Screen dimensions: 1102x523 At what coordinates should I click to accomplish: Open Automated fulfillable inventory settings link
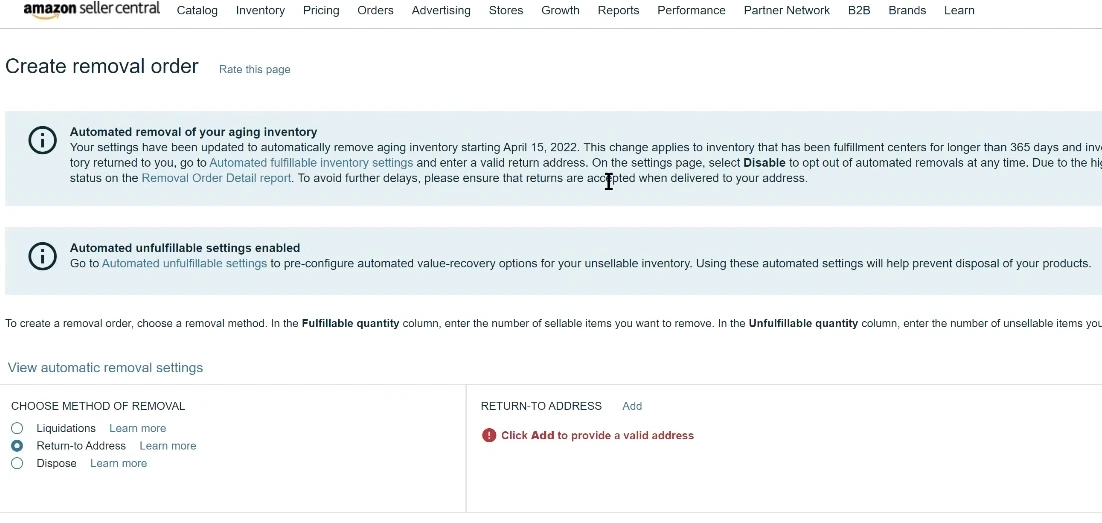pos(311,162)
